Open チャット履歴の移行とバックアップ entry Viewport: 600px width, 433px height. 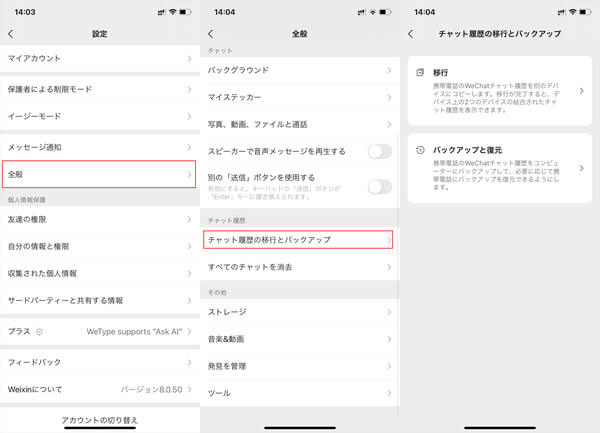pyautogui.click(x=298, y=240)
